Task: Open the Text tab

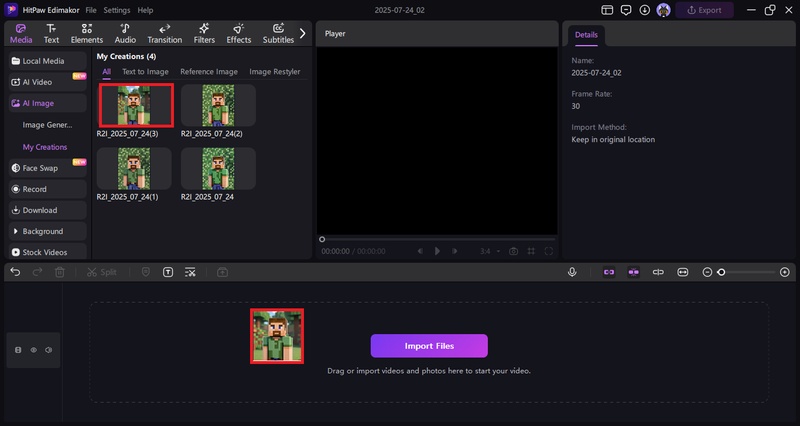Action: [51, 34]
